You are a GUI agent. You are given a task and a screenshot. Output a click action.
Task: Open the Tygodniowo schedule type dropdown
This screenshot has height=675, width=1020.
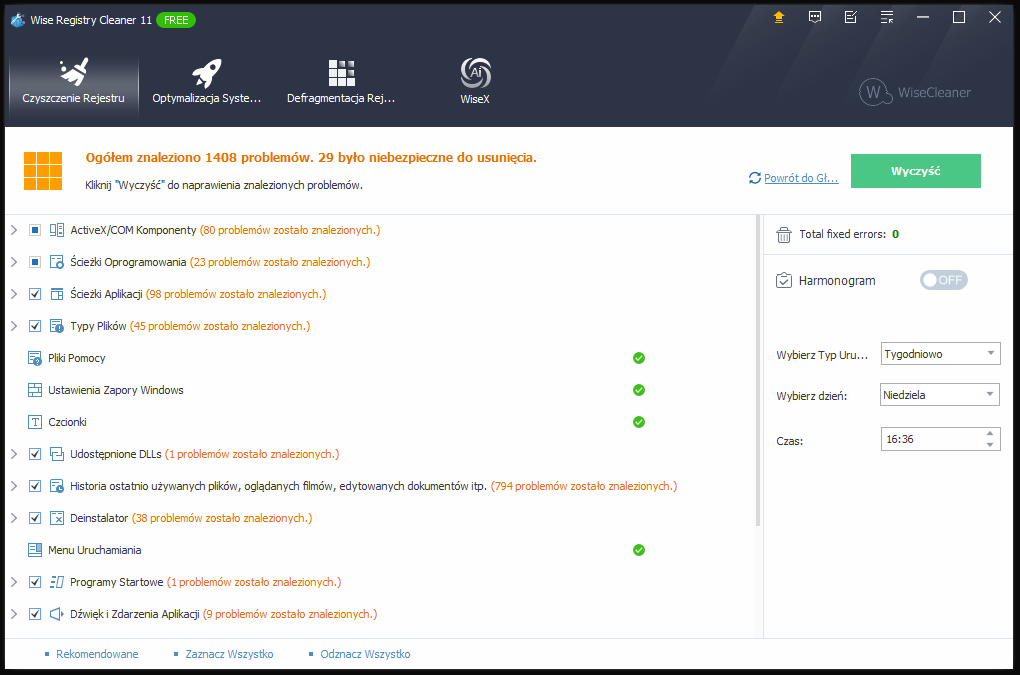(940, 354)
